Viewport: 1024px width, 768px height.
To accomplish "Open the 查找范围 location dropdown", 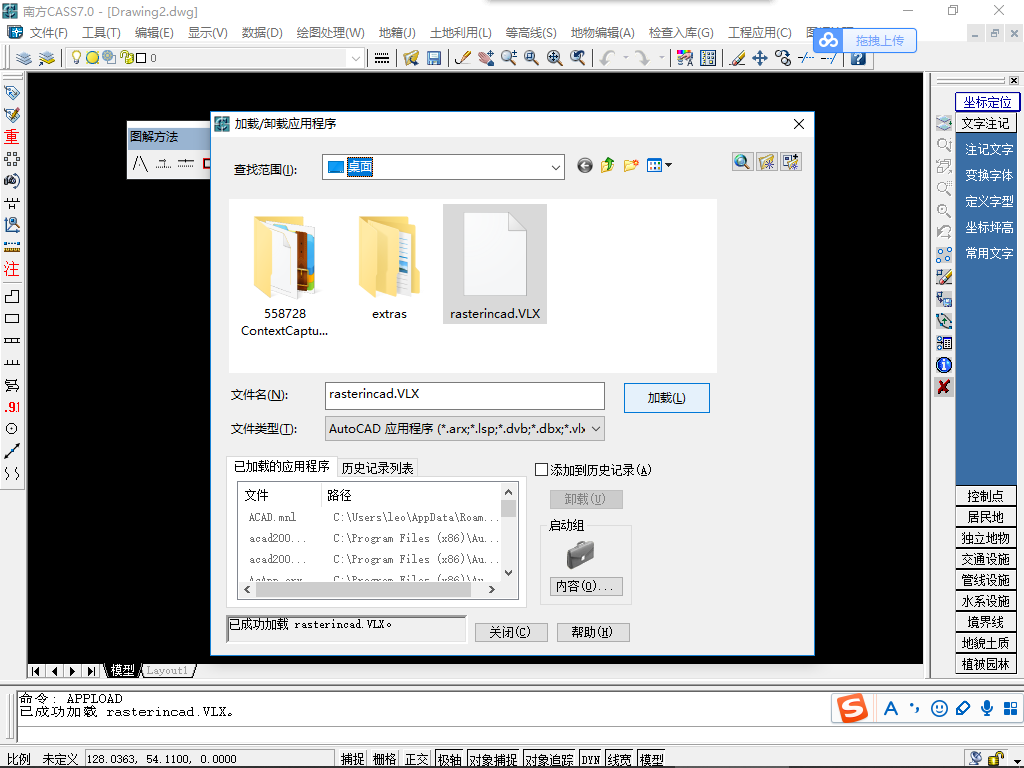I will pyautogui.click(x=555, y=167).
